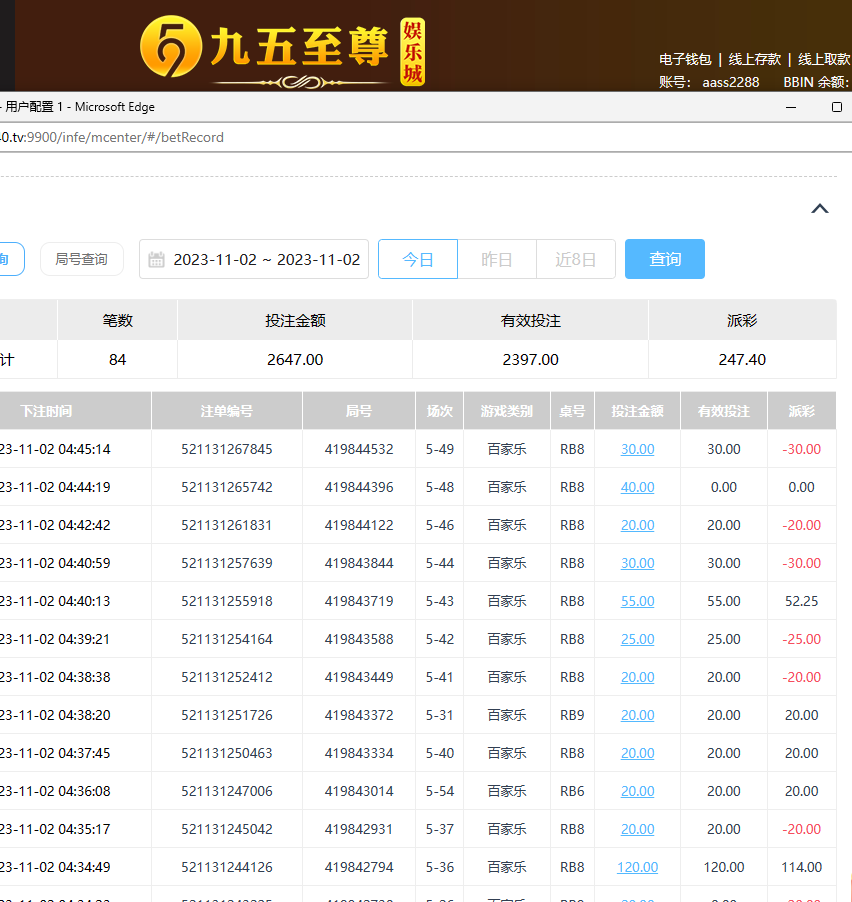Viewport: 852px width, 902px height.
Task: Choose the 近8日 date filter tab
Action: [x=576, y=260]
